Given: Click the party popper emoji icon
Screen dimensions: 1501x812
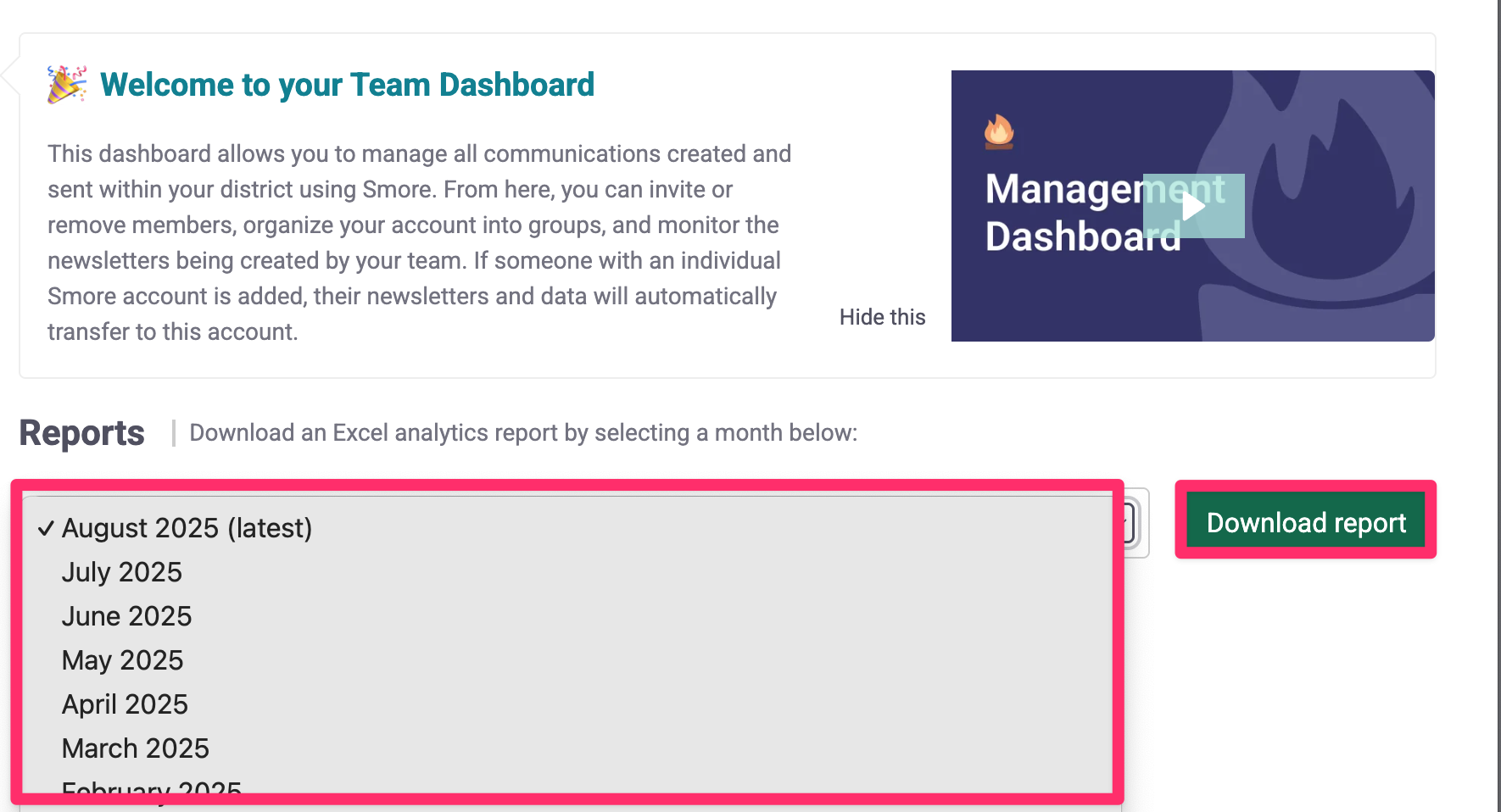Looking at the screenshot, I should [67, 85].
